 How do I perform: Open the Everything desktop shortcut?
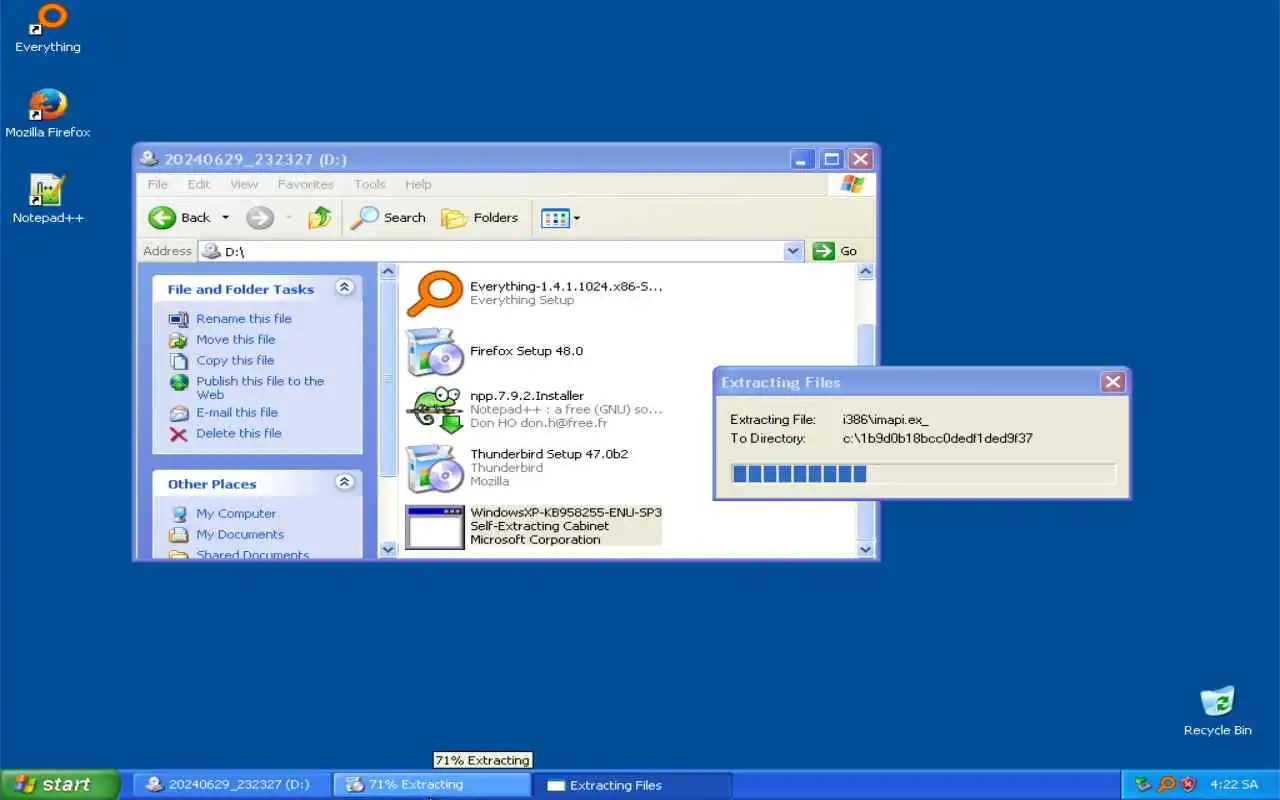(x=47, y=28)
